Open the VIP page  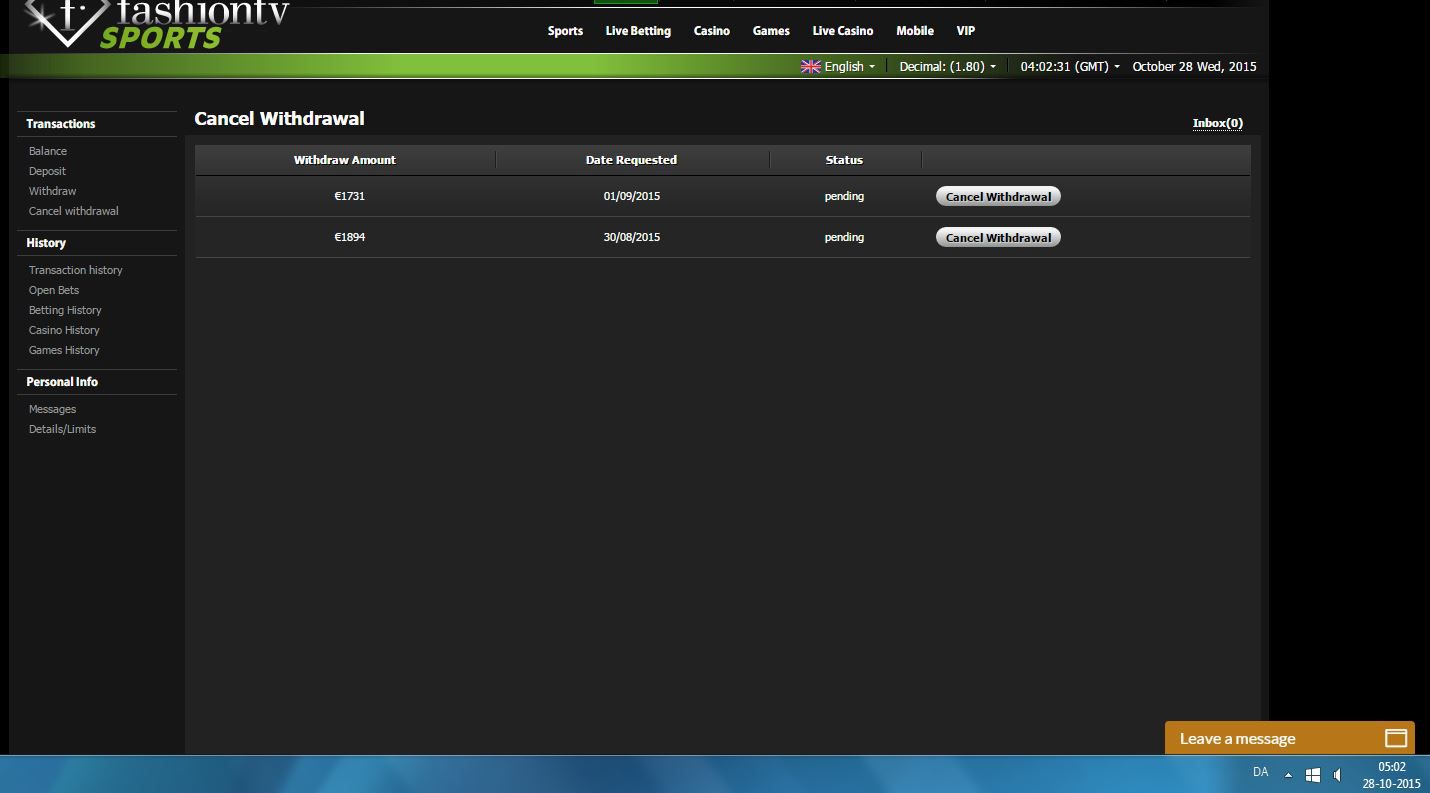pyautogui.click(x=966, y=31)
